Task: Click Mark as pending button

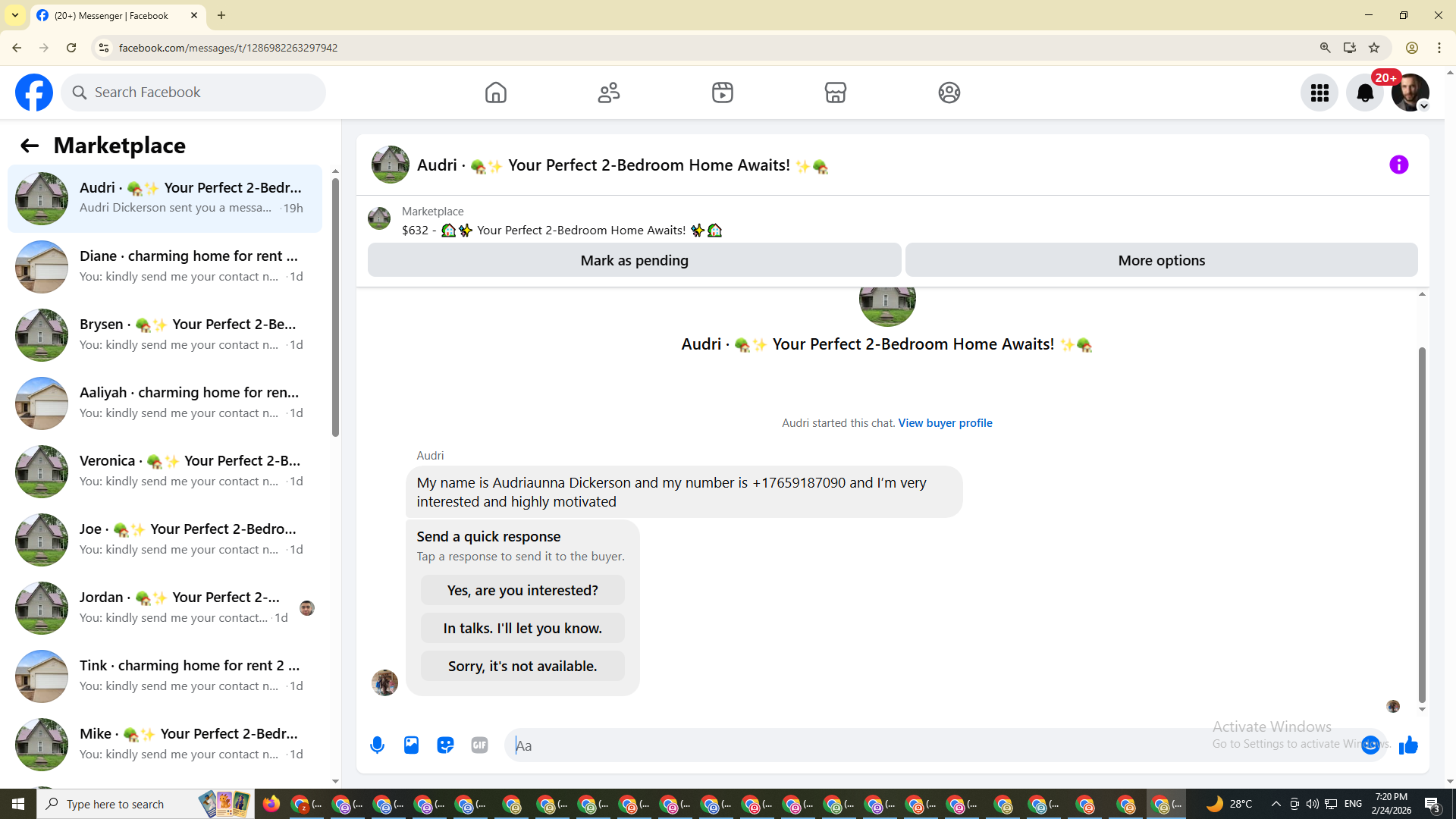Action: (634, 260)
